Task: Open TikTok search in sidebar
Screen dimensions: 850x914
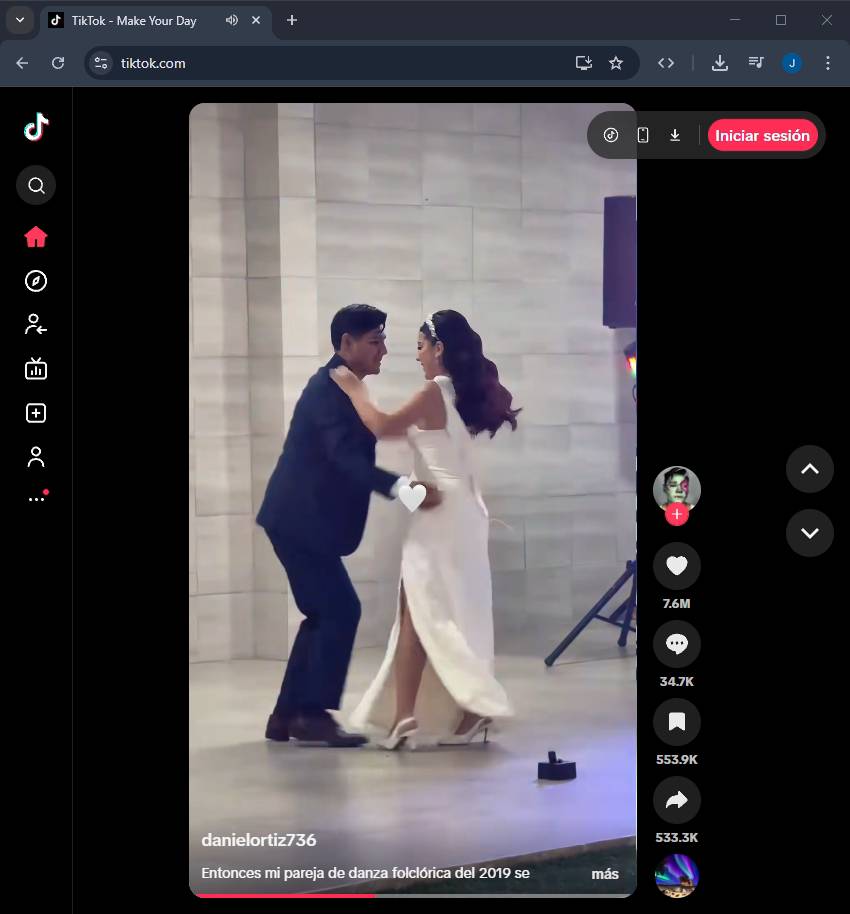Action: [x=36, y=186]
